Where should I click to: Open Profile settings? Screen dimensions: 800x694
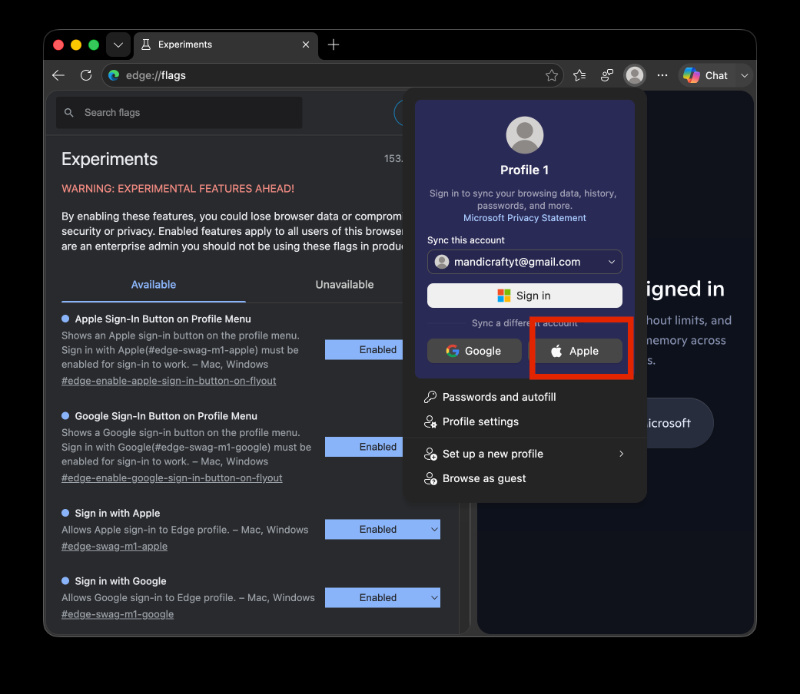524,422
